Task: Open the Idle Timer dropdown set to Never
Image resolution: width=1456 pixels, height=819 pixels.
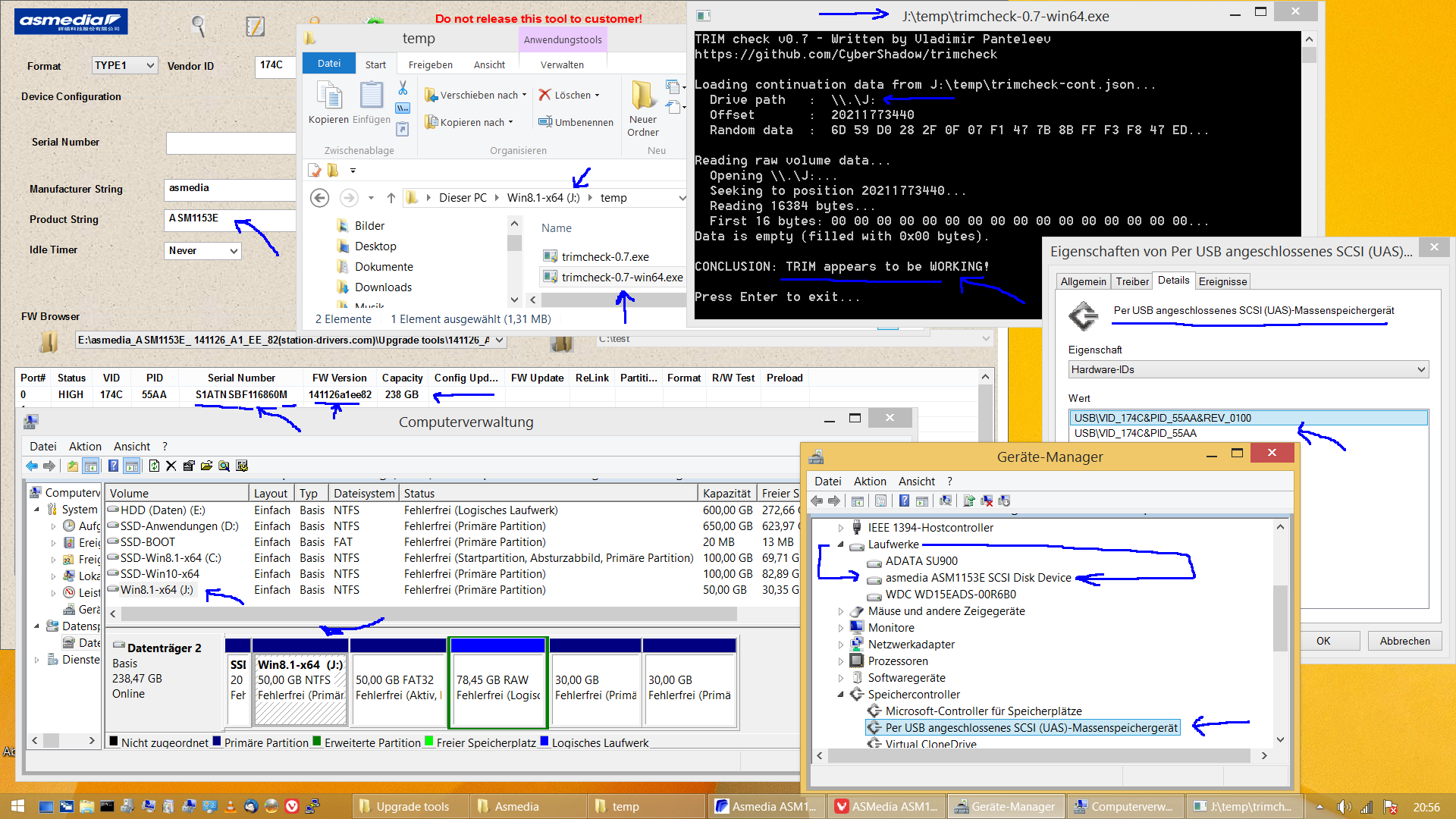Action: [202, 250]
